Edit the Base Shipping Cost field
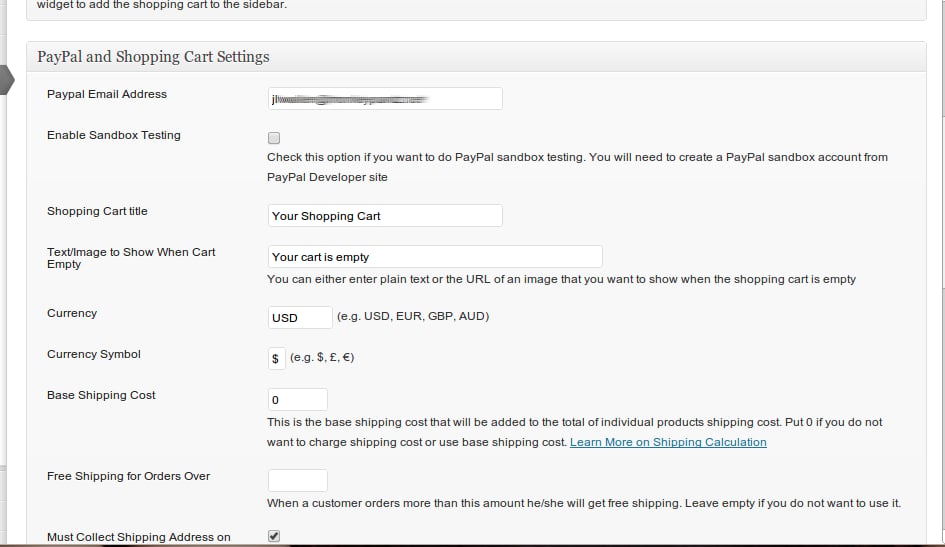 (298, 399)
